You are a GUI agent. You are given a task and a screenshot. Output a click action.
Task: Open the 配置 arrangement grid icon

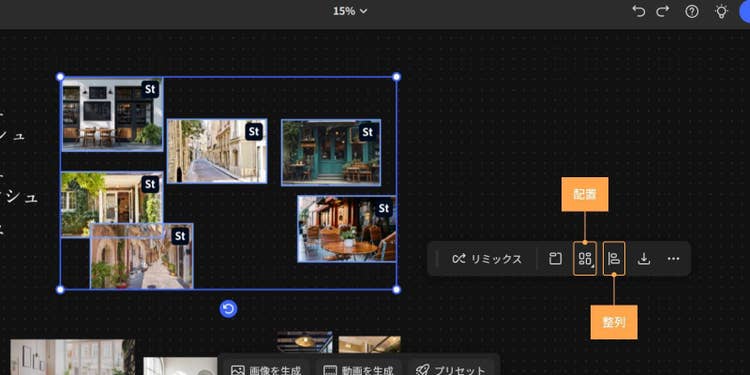click(x=585, y=259)
